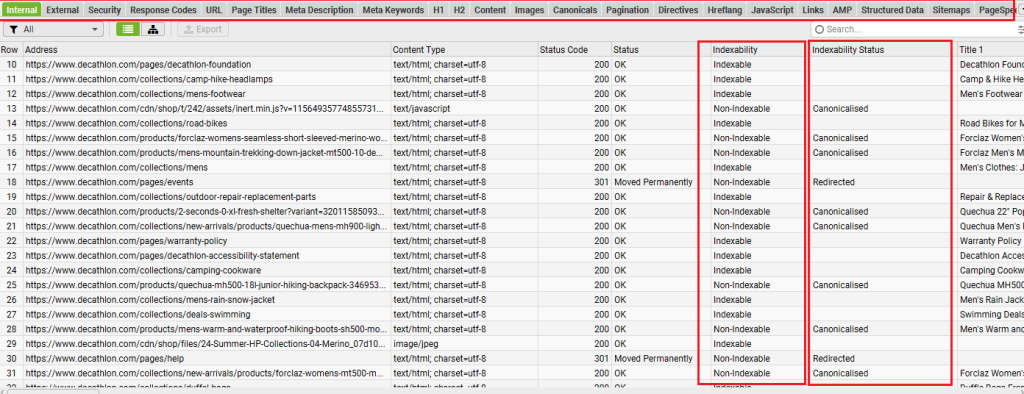
Task: Switch to the Hreflang tab
Action: coord(725,10)
